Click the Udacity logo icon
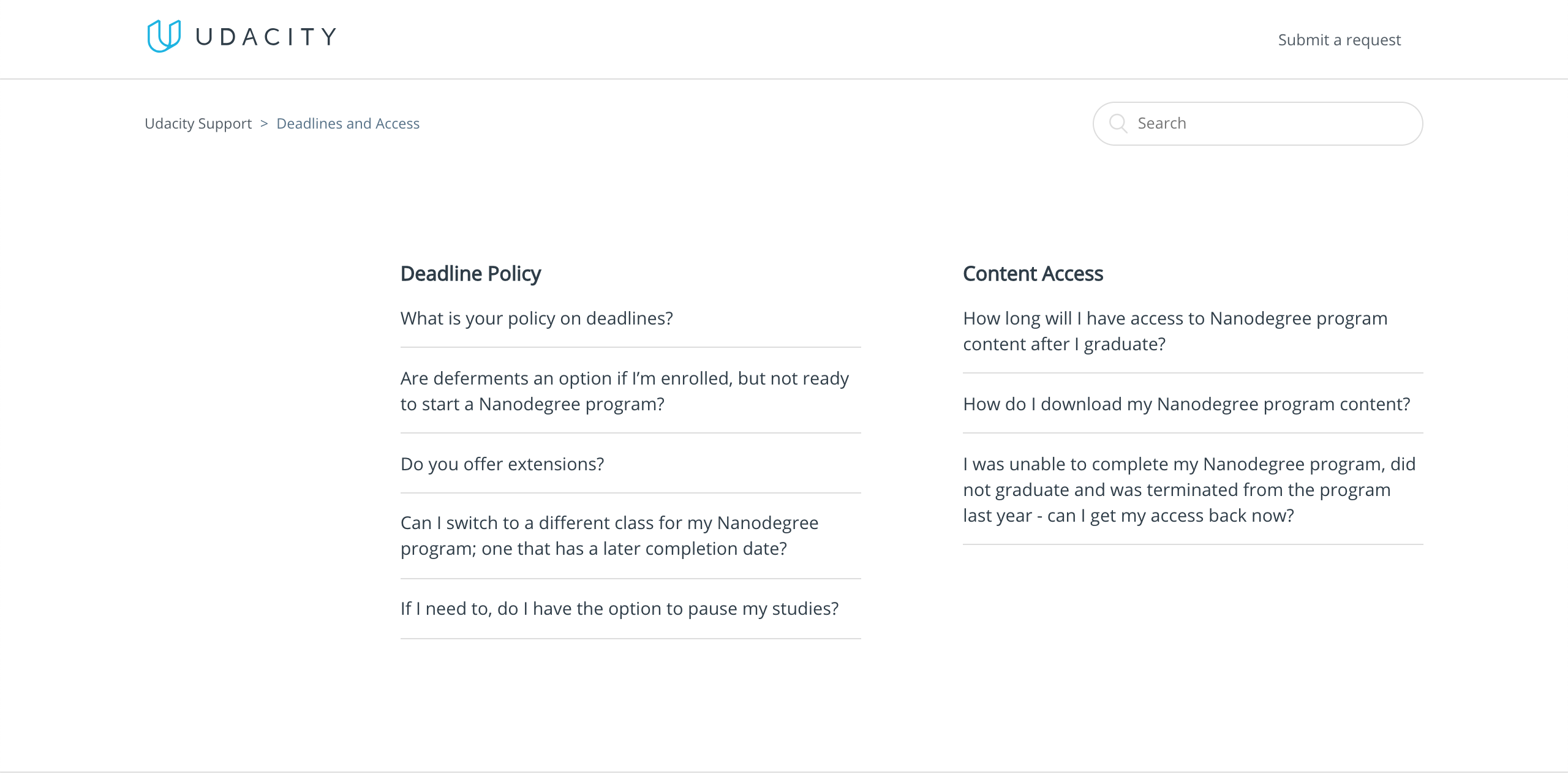Viewport: 1568px width, 774px height. coord(164,36)
